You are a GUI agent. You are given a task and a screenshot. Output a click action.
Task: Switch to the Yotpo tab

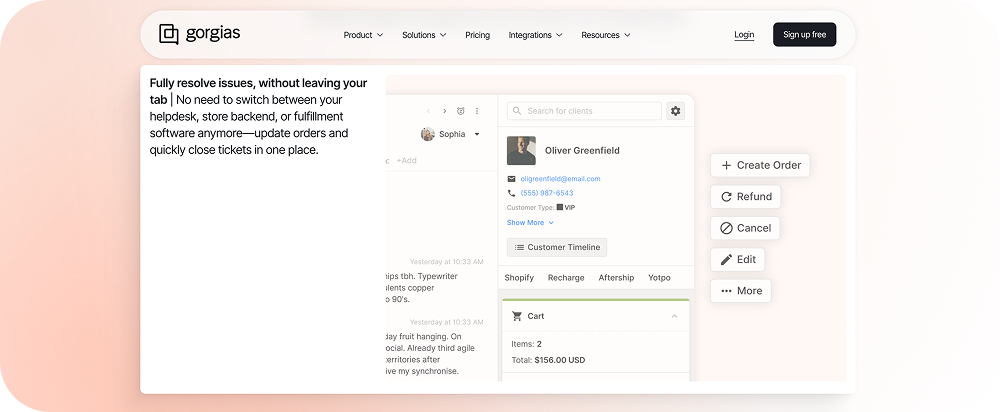[659, 278]
